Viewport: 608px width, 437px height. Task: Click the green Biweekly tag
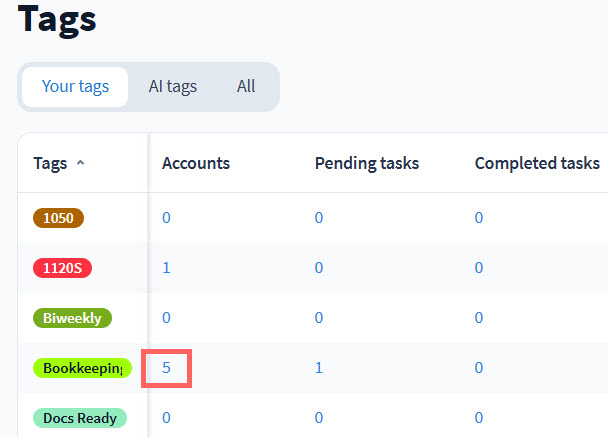tap(72, 318)
